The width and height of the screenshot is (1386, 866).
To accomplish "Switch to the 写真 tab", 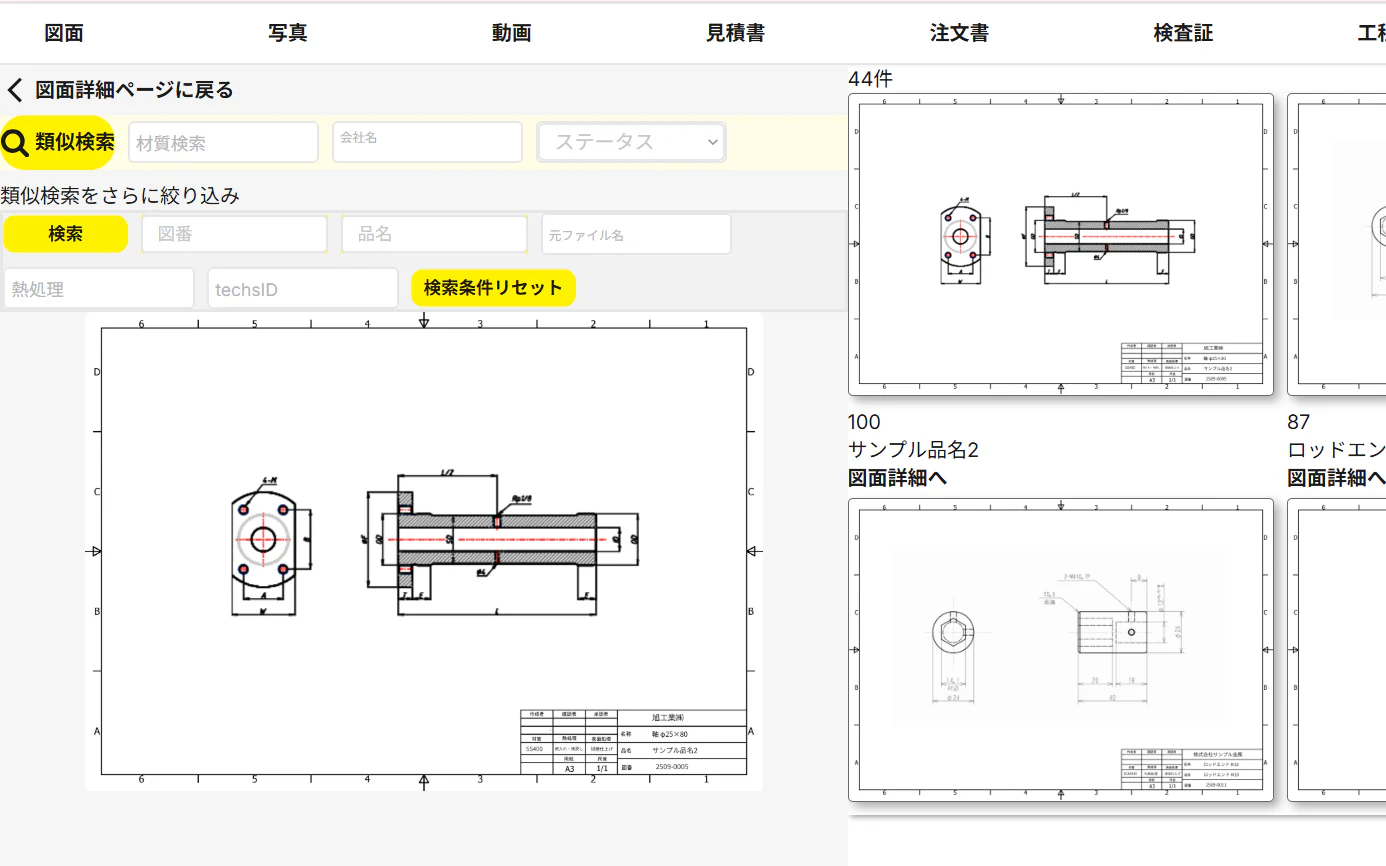I will [x=288, y=33].
